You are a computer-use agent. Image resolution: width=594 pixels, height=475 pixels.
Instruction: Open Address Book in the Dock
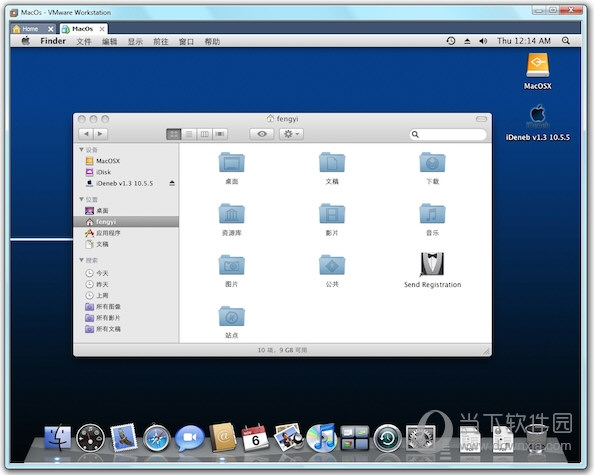[223, 438]
